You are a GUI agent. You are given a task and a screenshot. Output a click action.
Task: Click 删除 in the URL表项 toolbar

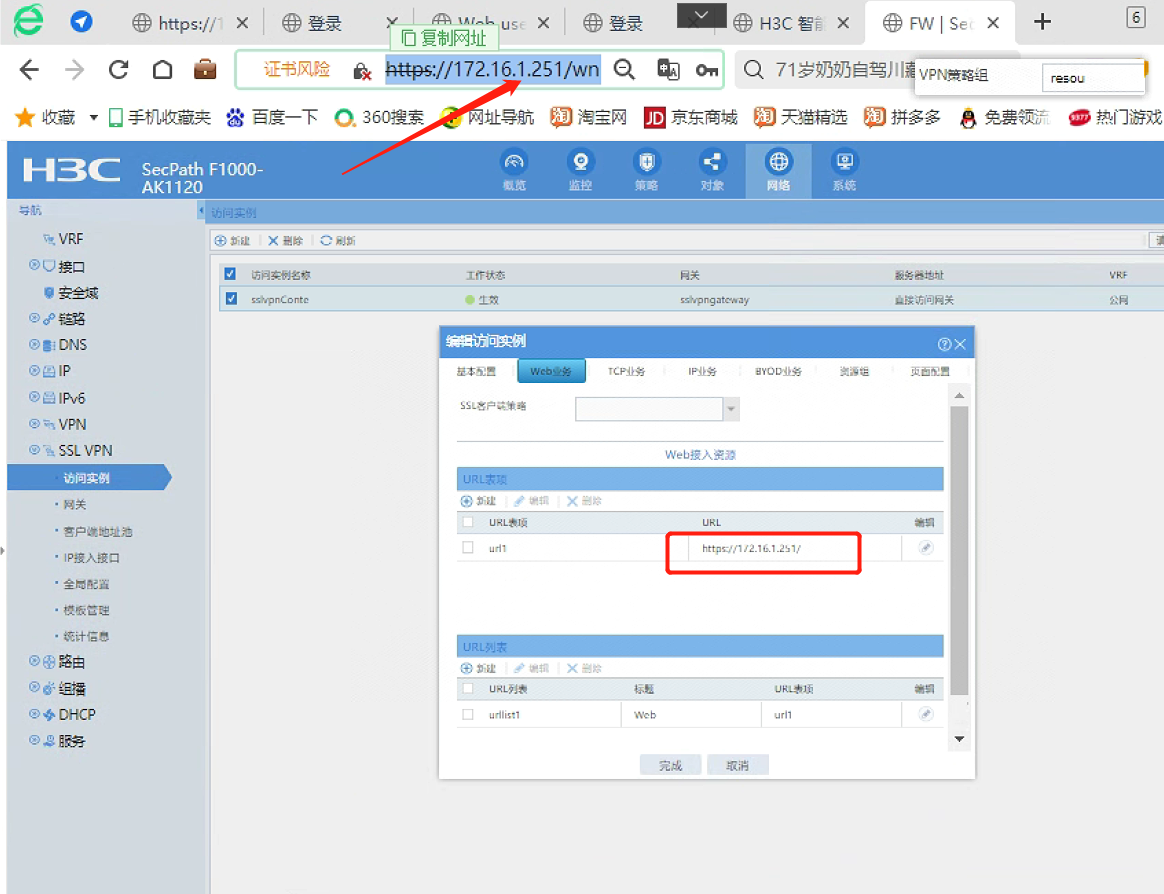point(584,501)
